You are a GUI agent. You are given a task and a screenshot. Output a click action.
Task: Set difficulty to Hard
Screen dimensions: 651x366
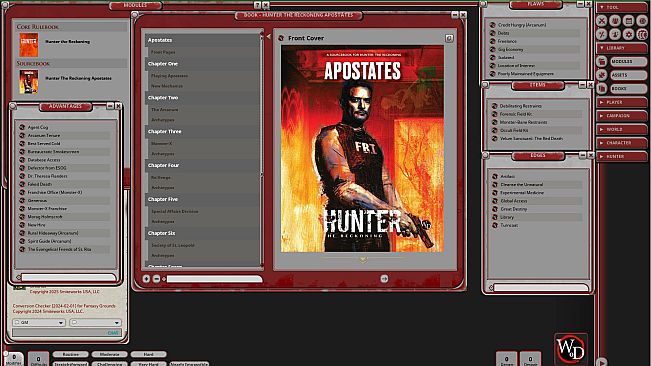tap(148, 354)
